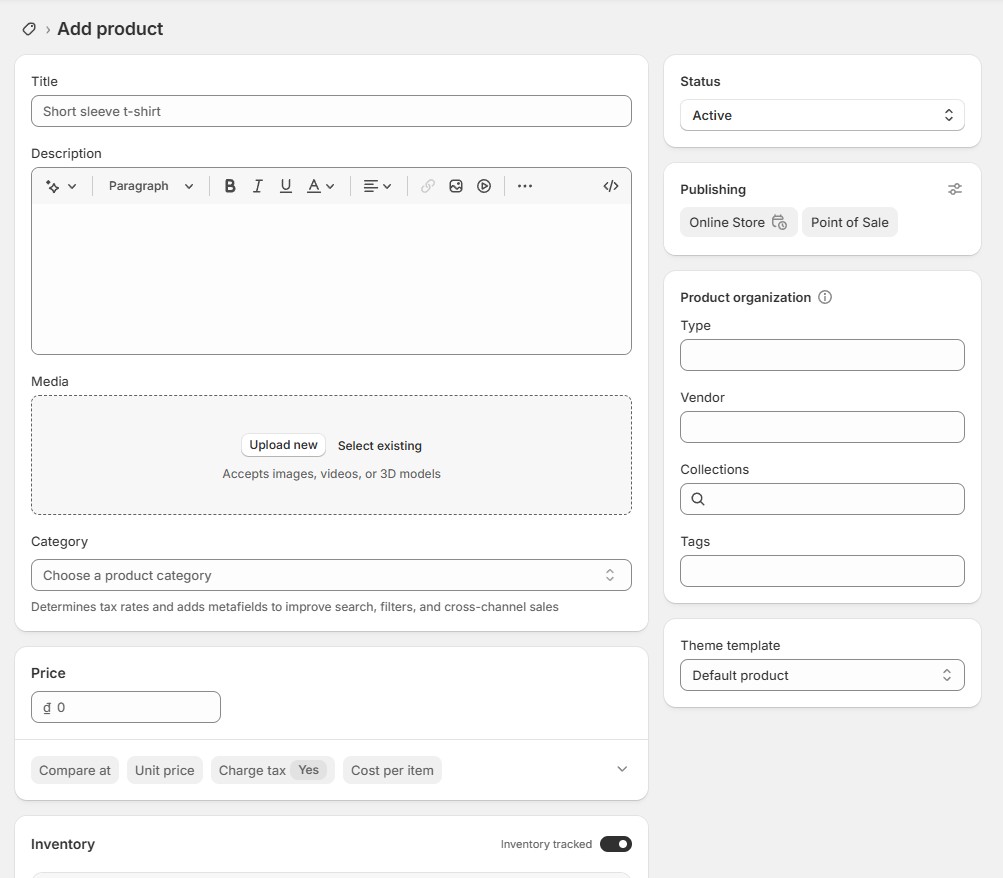
Task: Click the Collections search magnifier icon
Action: click(x=698, y=499)
